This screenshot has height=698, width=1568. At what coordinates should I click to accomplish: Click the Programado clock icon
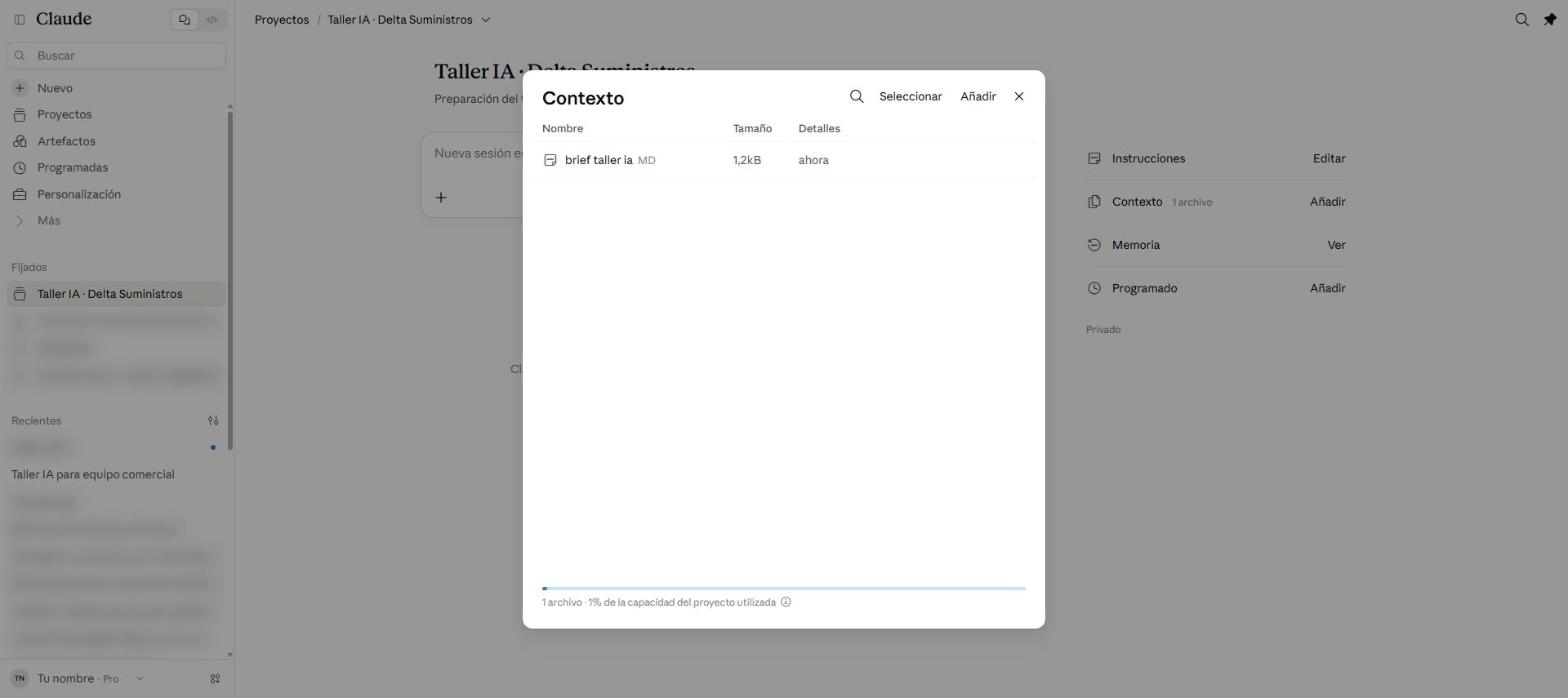pyautogui.click(x=1094, y=288)
